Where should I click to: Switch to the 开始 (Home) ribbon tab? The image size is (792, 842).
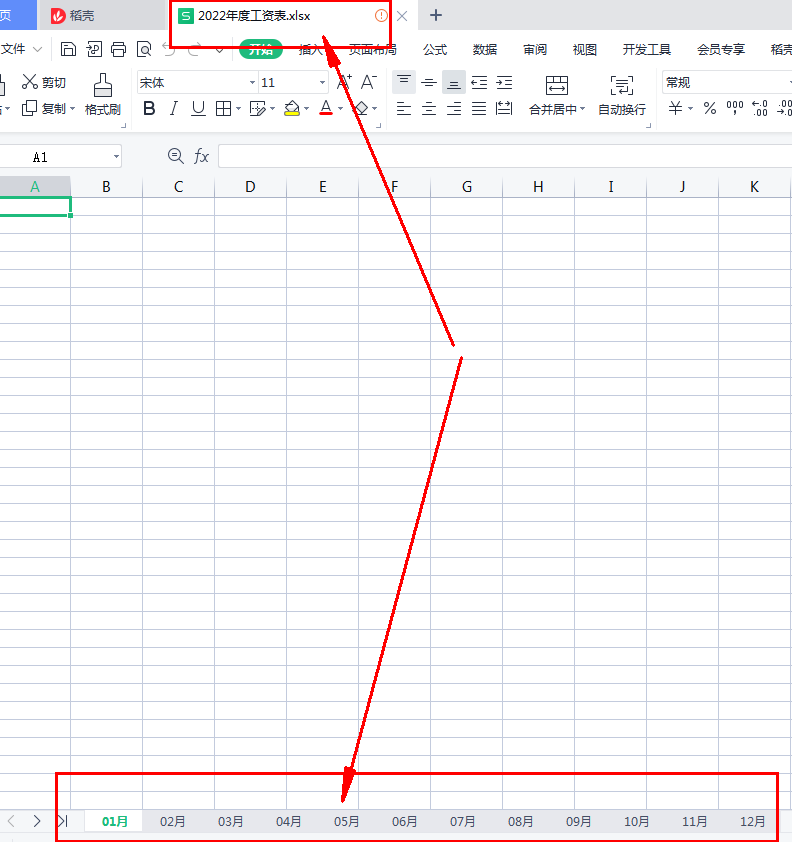point(261,49)
